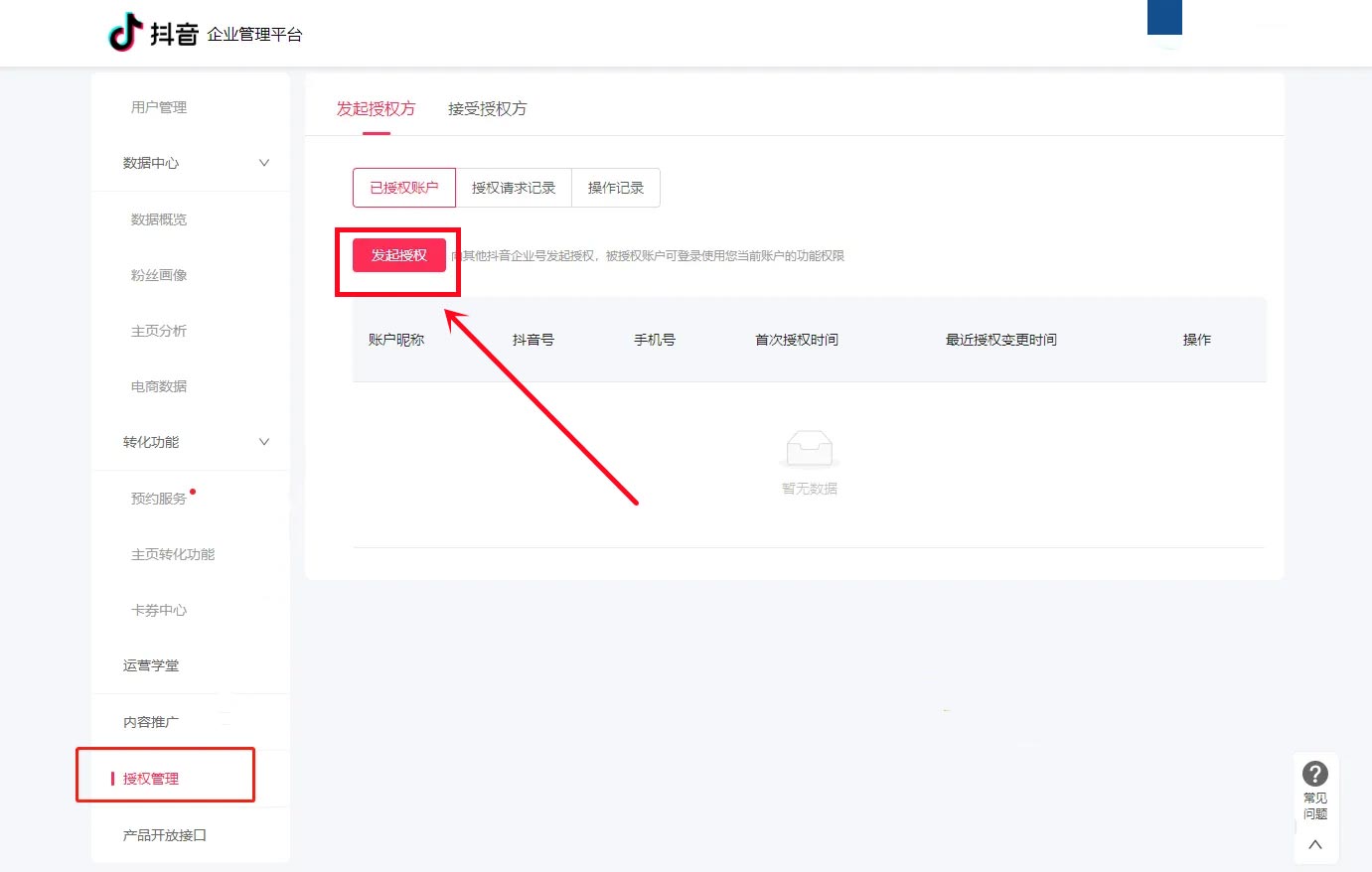The image size is (1372, 872).
Task: Click the 数据中心 section label
Action: 151,163
